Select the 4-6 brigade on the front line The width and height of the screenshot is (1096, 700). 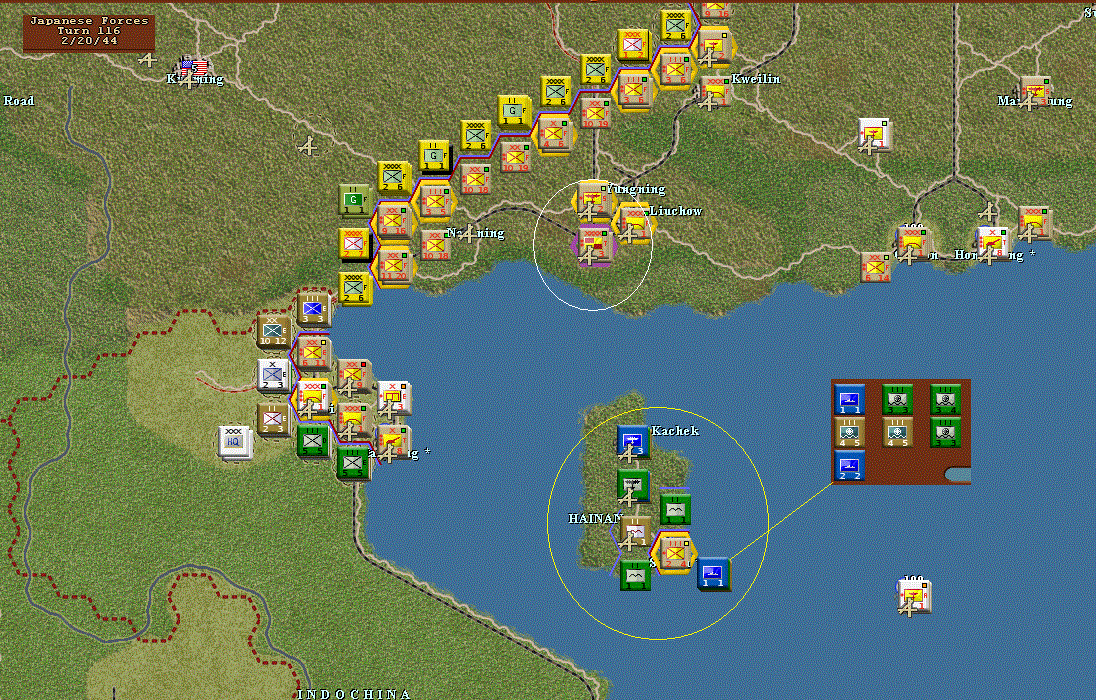(x=556, y=134)
